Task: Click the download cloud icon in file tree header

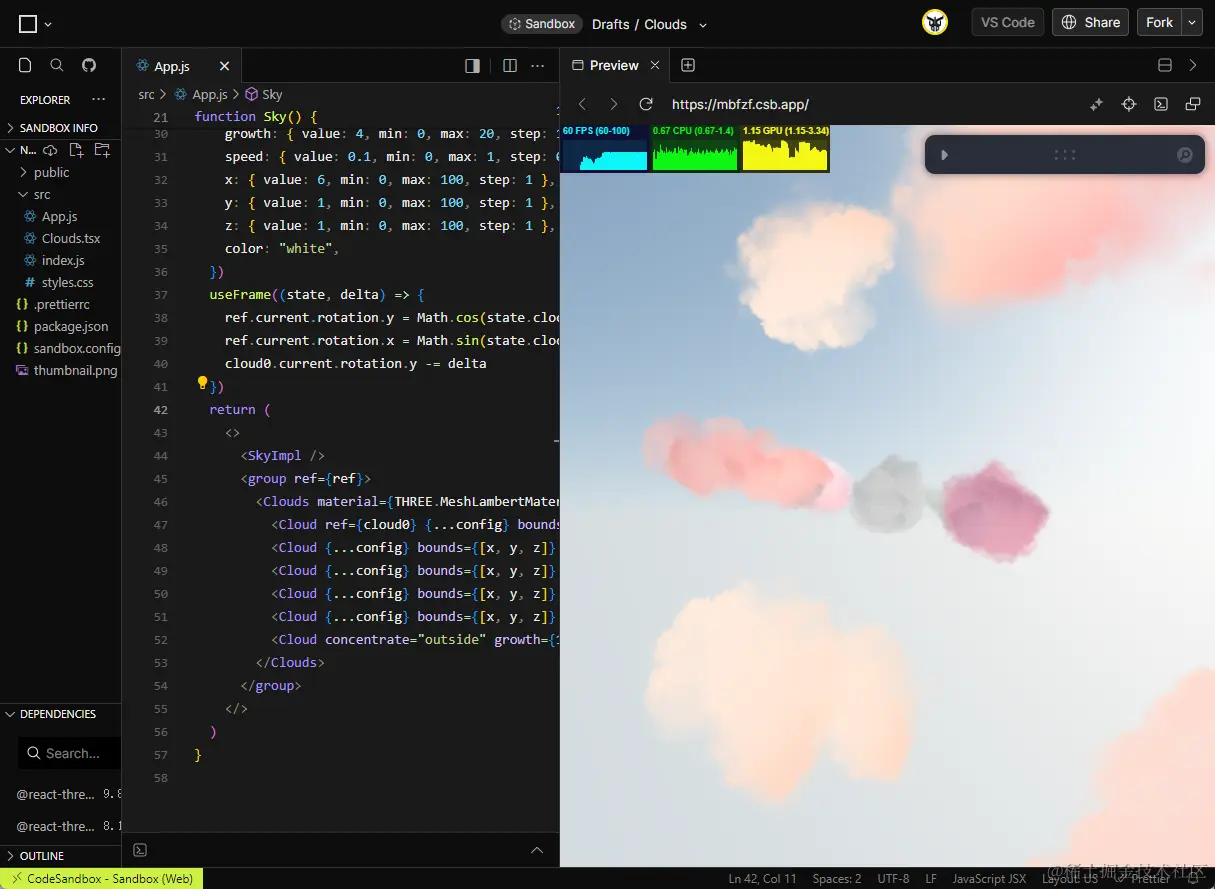Action: tap(50, 150)
